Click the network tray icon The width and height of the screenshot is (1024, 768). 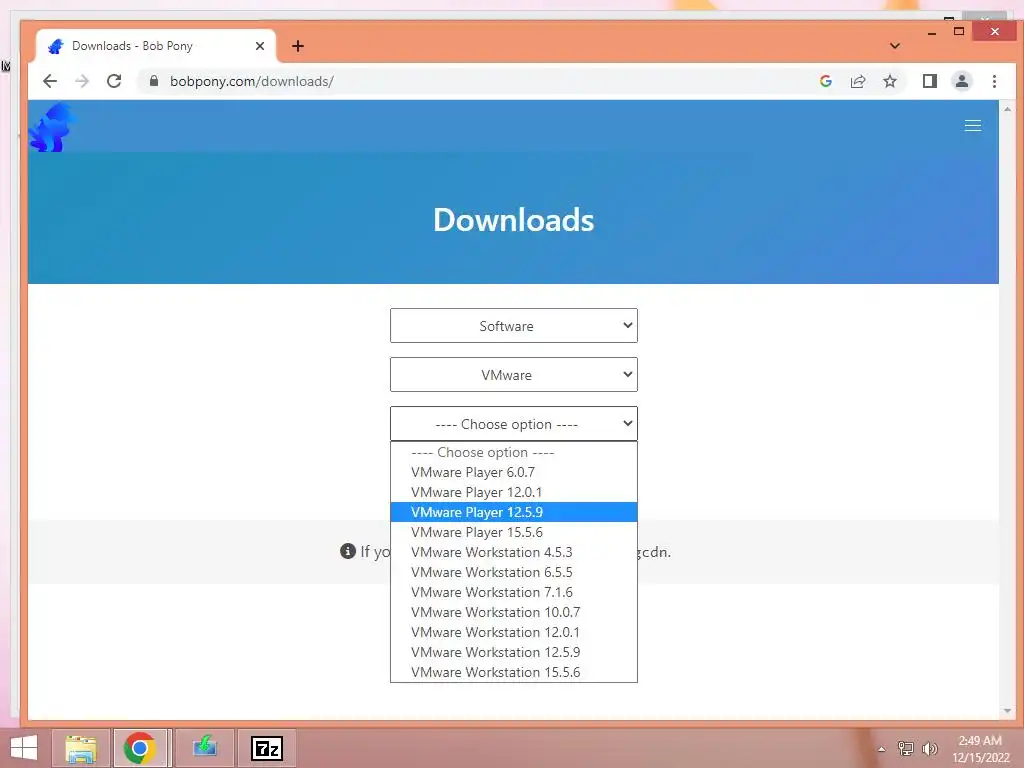905,748
